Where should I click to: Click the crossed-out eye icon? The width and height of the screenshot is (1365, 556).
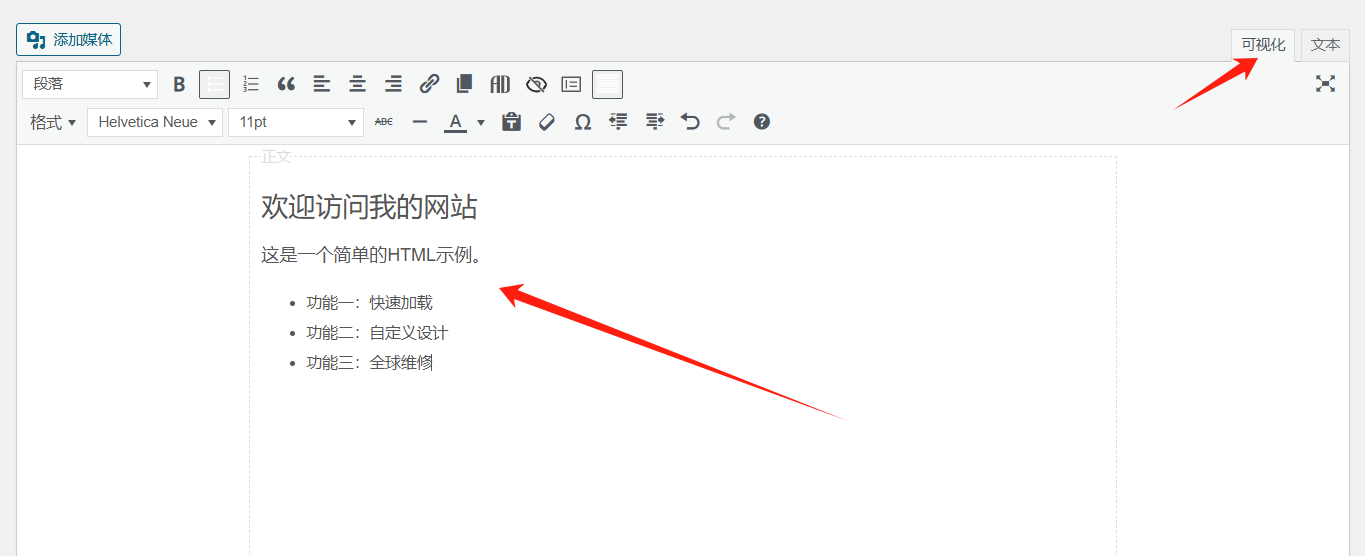coord(536,84)
